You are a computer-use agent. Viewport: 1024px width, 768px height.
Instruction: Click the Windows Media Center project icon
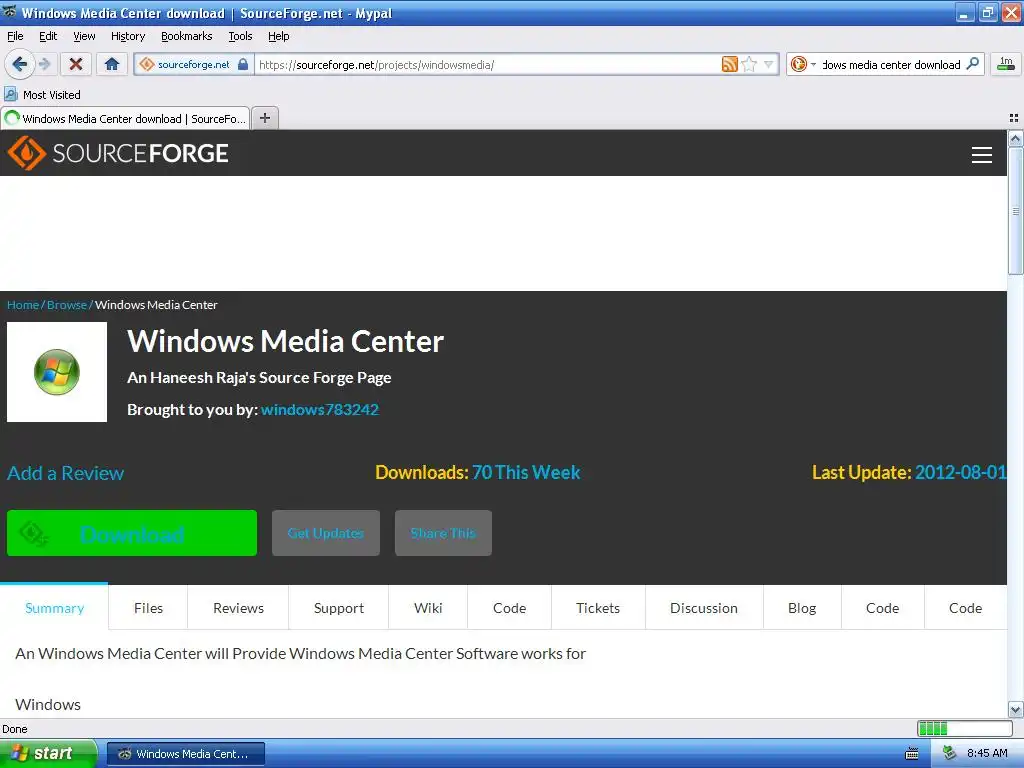pos(57,372)
